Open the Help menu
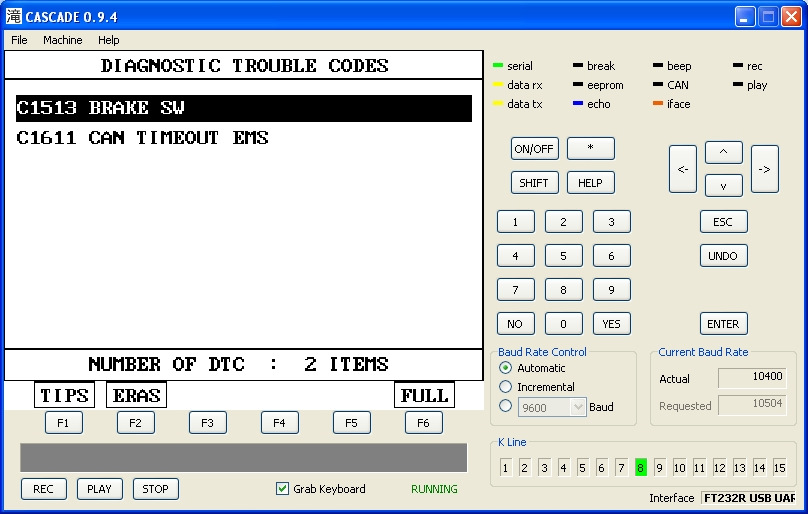 (x=108, y=40)
